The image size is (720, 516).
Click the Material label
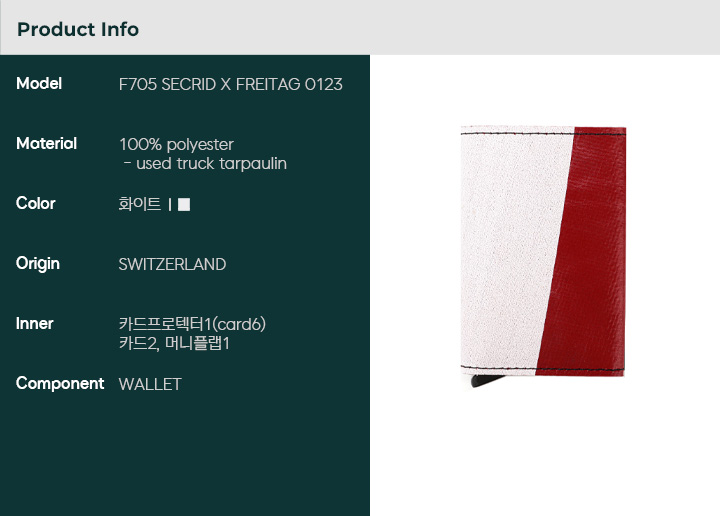[x=46, y=144]
